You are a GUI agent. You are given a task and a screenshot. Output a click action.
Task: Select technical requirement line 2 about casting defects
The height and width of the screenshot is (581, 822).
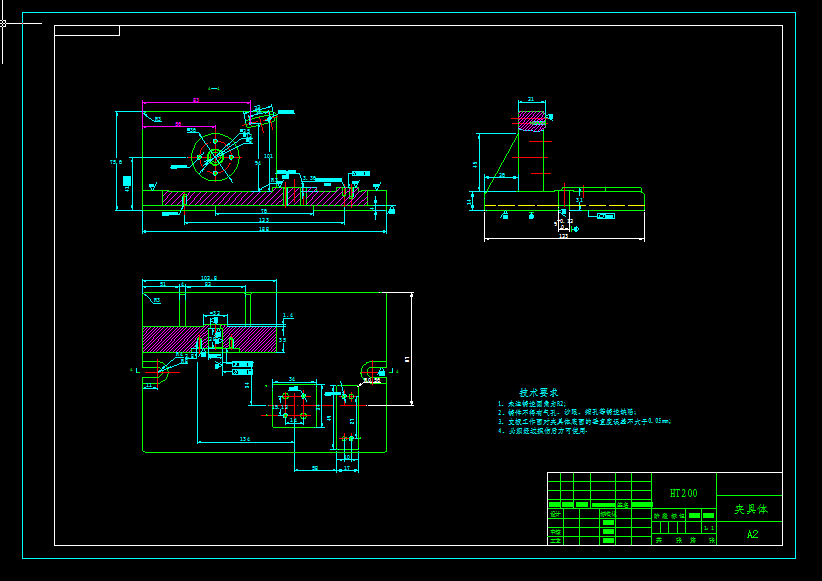click(x=567, y=413)
